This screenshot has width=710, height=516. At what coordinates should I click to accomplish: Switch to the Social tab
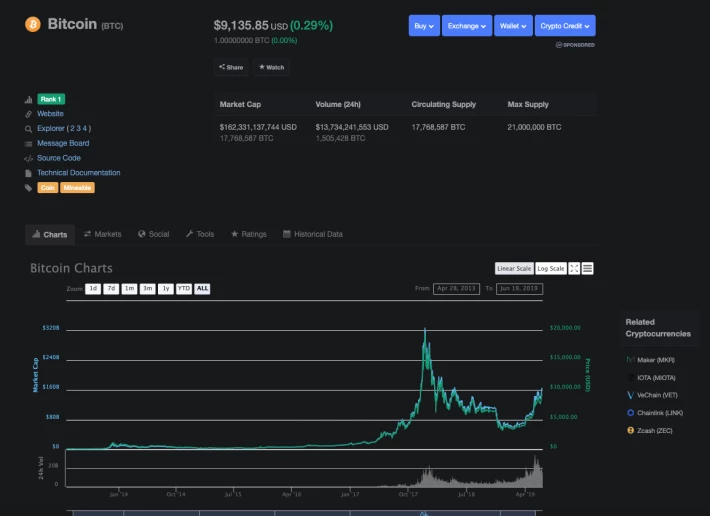154,234
